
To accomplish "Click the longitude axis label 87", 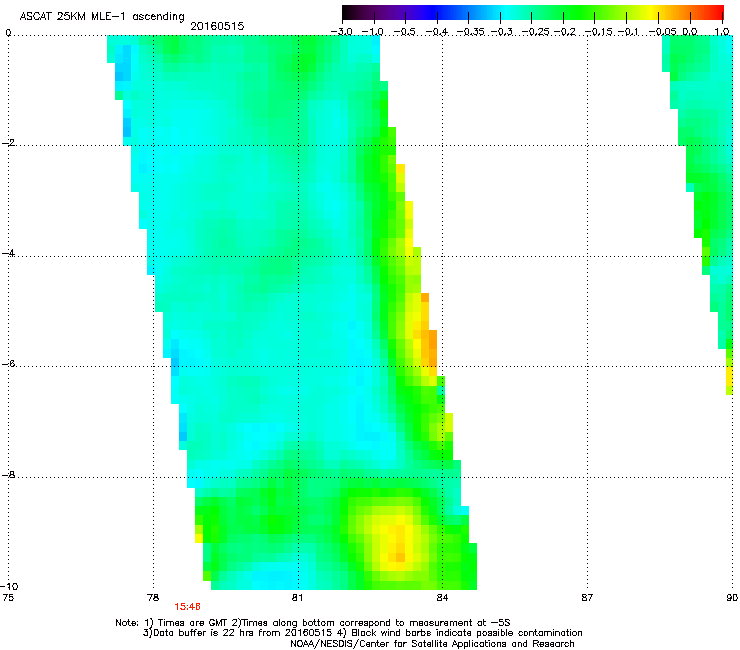I will pyautogui.click(x=587, y=598).
